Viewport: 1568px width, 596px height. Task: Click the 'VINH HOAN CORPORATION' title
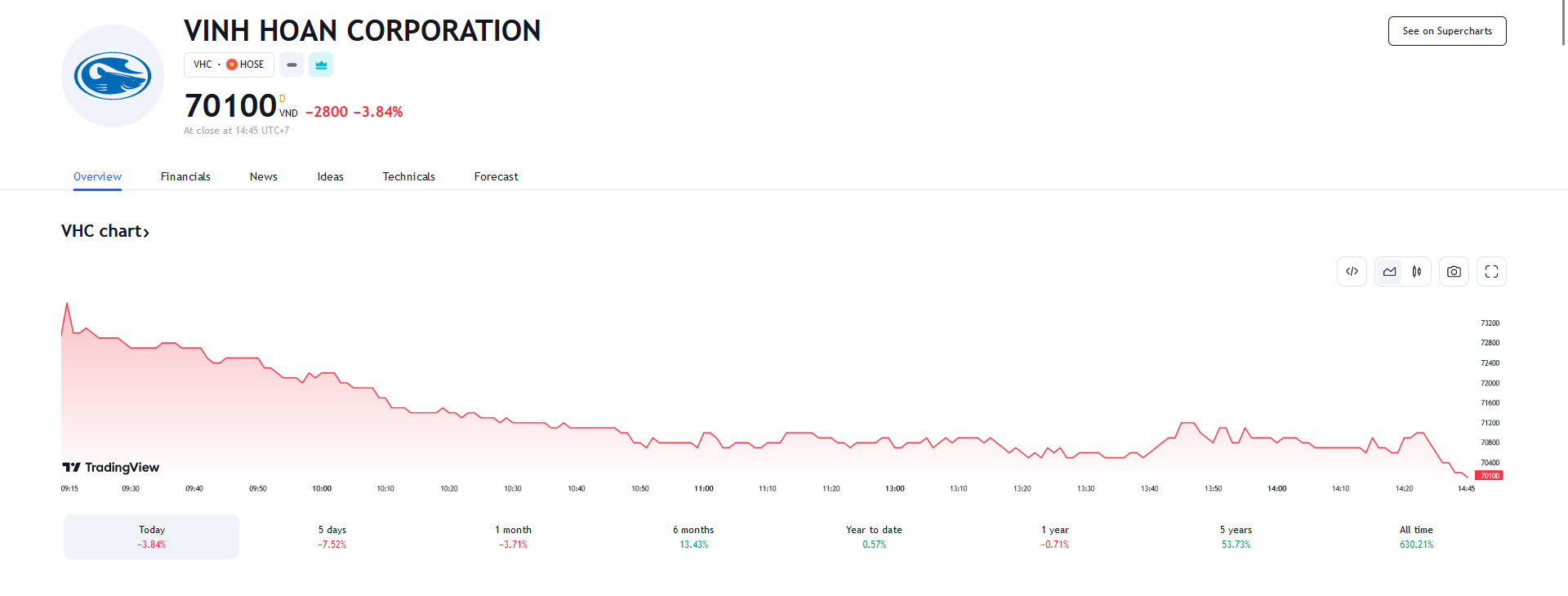click(363, 31)
